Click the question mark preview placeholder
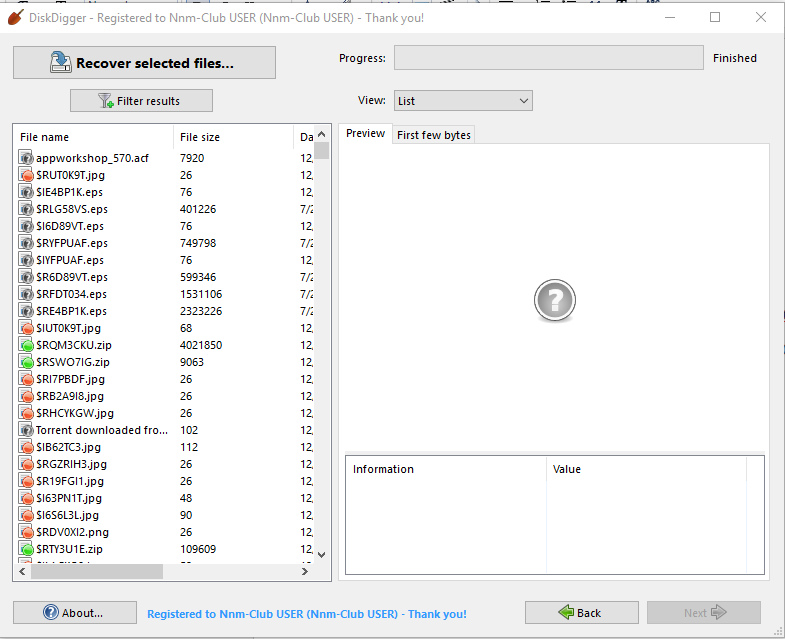Viewport: 785px width, 639px height. pyautogui.click(x=554, y=300)
